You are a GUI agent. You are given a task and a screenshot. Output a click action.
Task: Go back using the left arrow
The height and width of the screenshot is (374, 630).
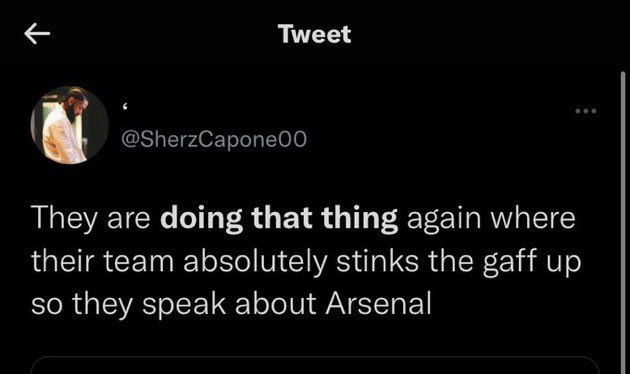coord(37,33)
